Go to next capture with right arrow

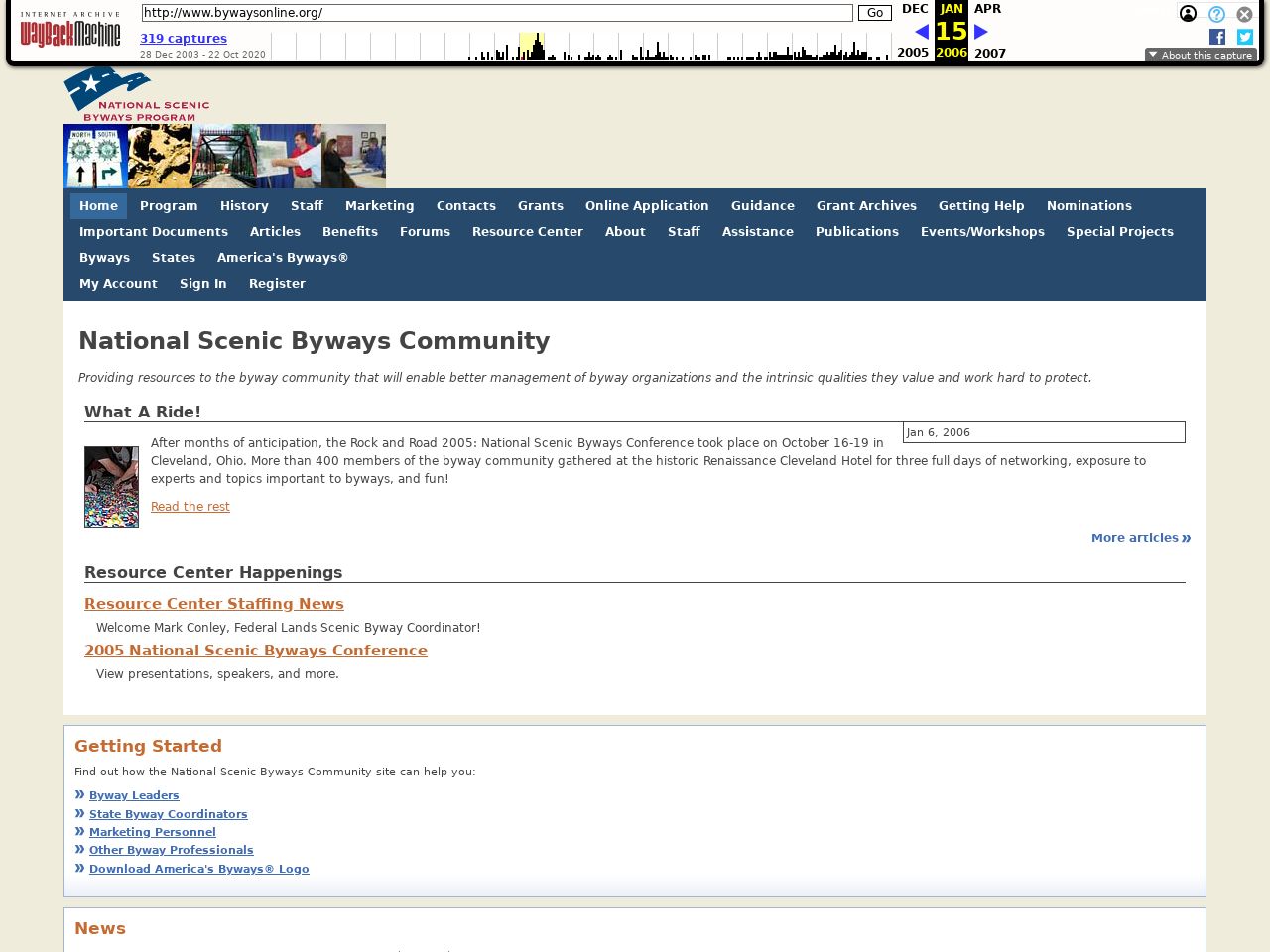(x=981, y=32)
